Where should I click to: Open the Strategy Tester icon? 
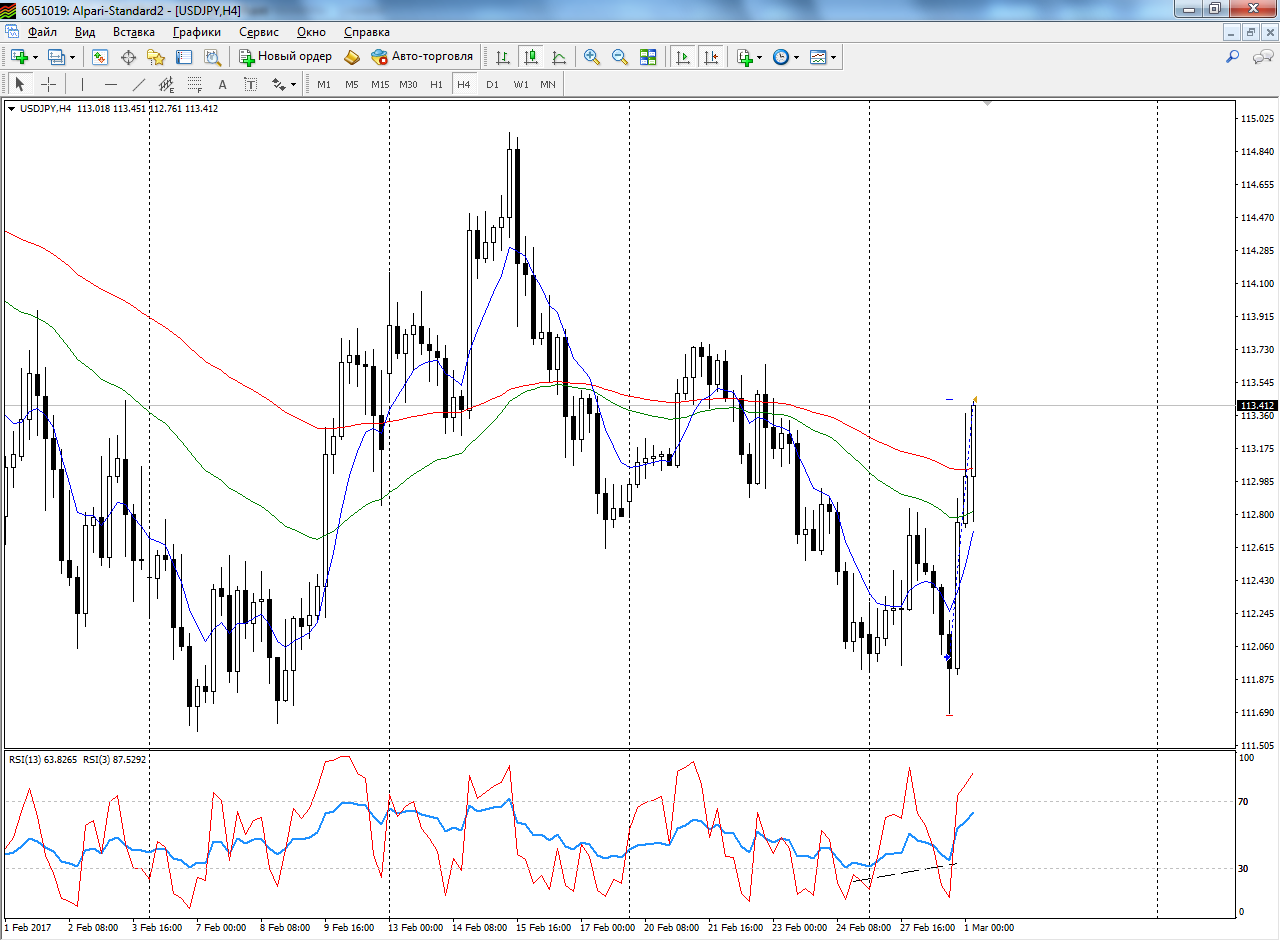point(212,57)
